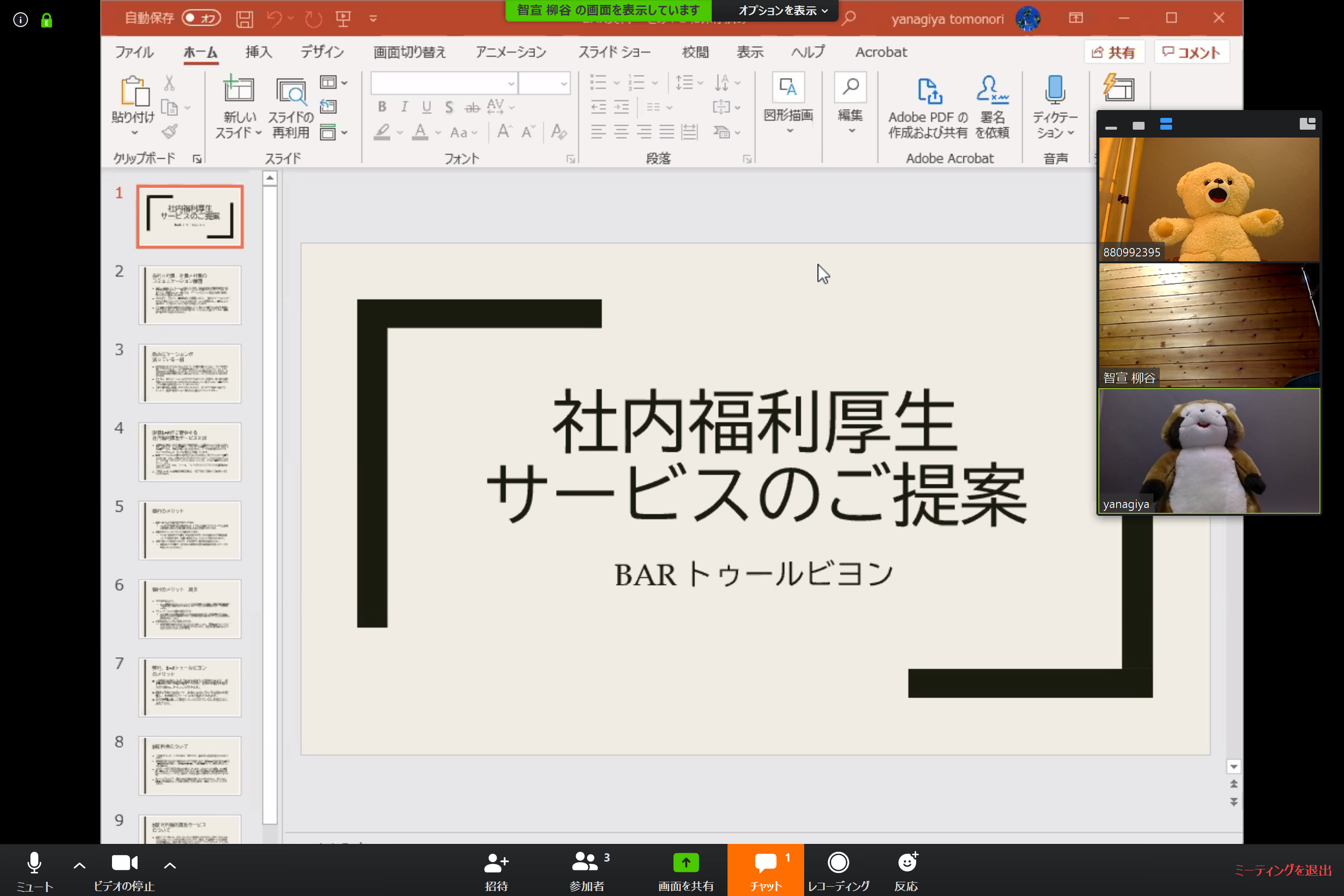Click green encryption lock icon
The width and height of the screenshot is (1344, 896).
pyautogui.click(x=47, y=21)
